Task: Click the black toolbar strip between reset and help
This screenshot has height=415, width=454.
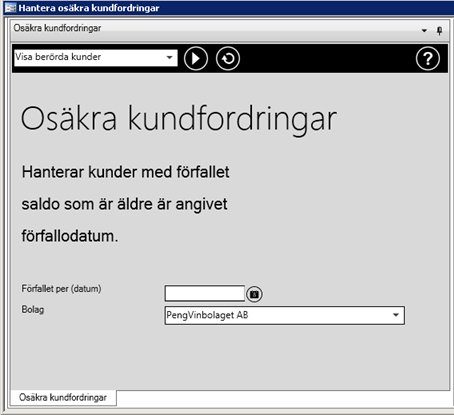Action: coord(328,59)
